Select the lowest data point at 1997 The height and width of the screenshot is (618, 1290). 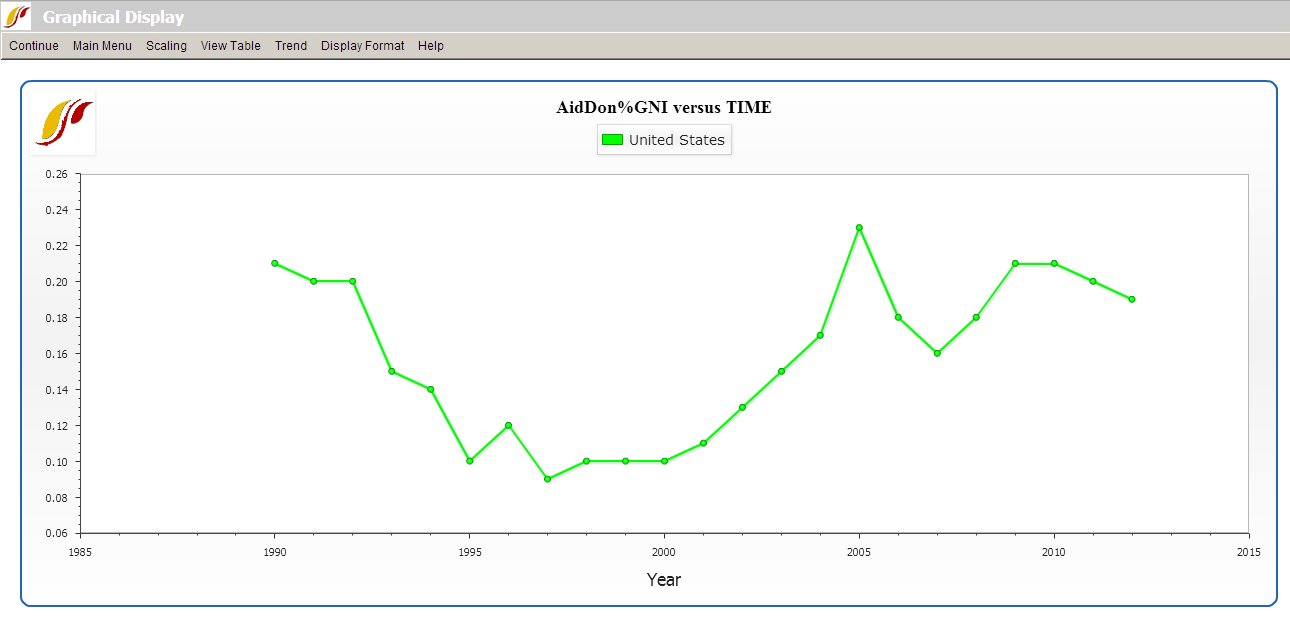click(x=547, y=479)
